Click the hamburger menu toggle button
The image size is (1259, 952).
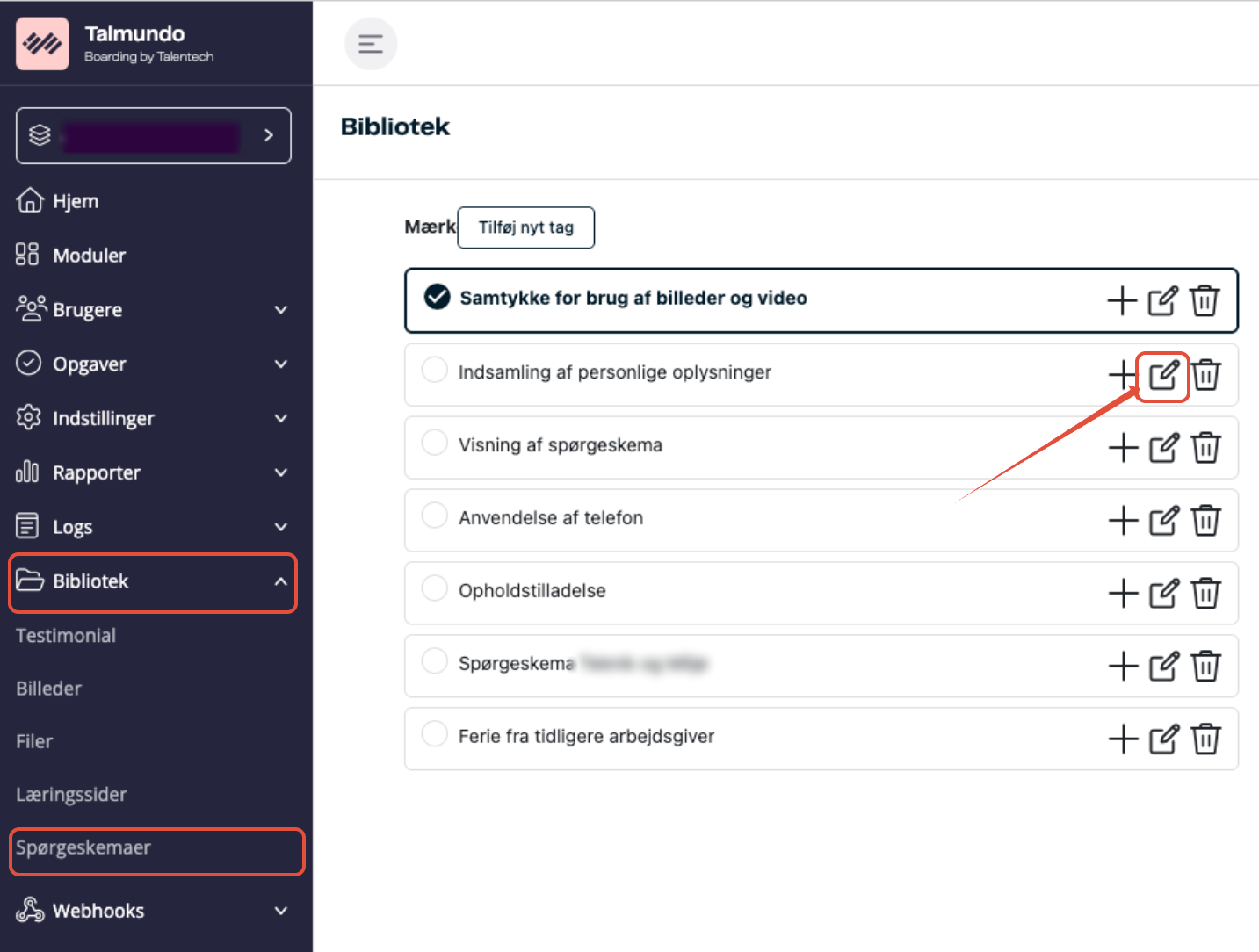370,44
